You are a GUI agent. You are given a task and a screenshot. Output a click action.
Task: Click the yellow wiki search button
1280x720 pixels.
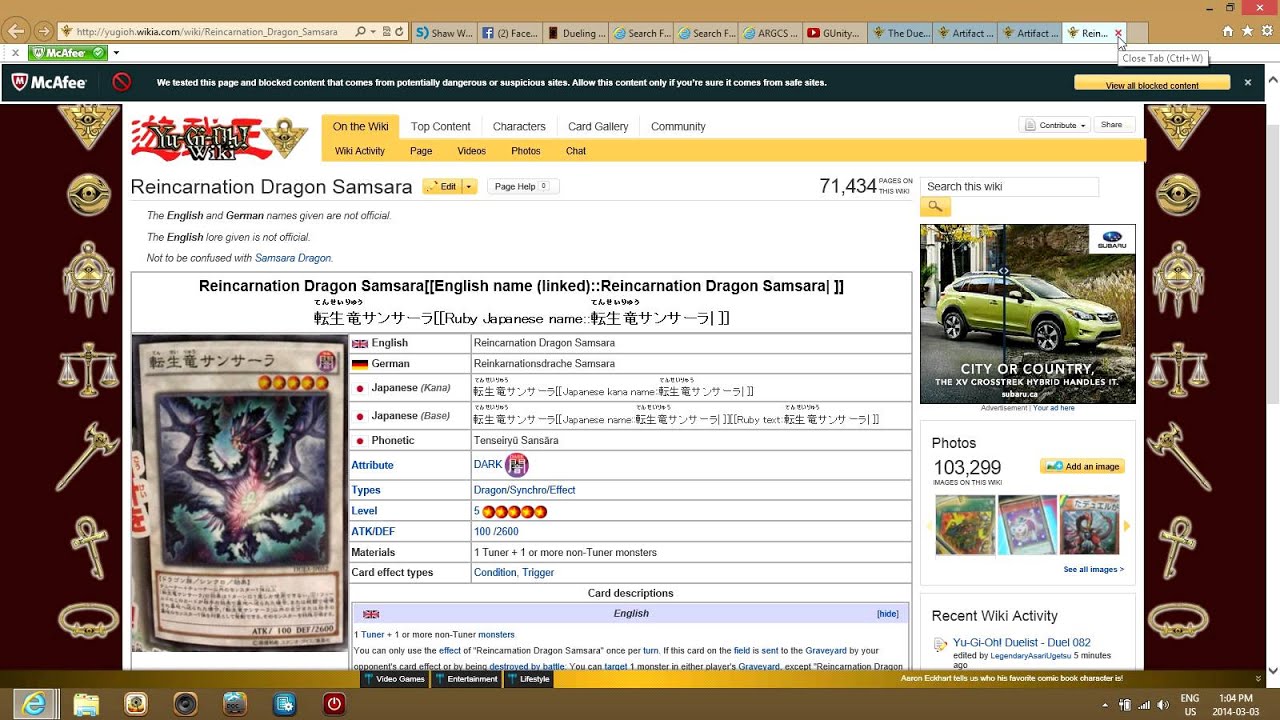pyautogui.click(x=935, y=206)
